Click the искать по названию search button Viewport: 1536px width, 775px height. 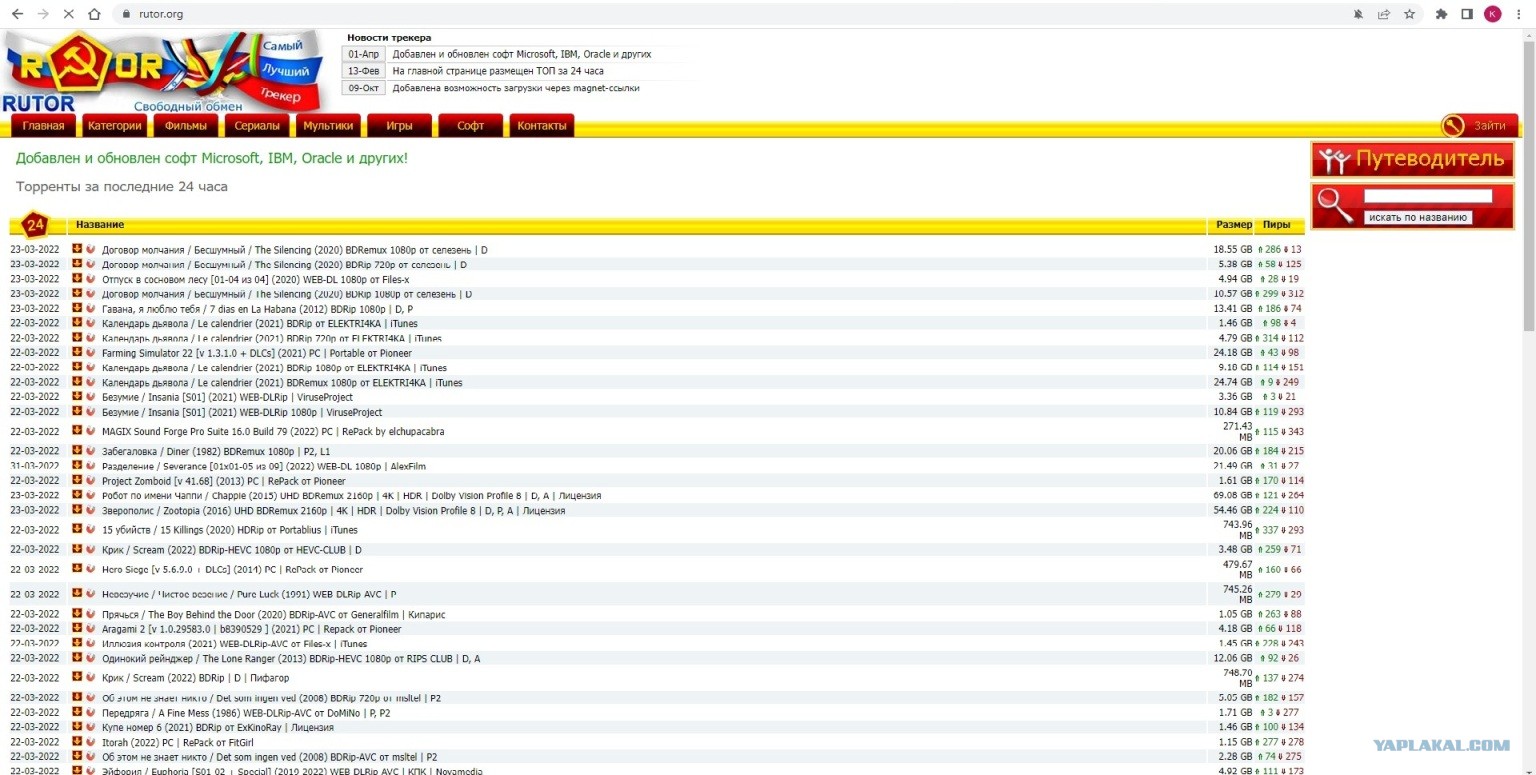[x=1417, y=217]
